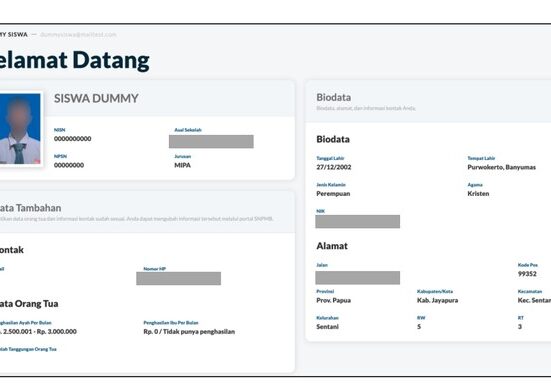551x391 pixels.
Task: Click the Kode Pos value 99352
Action: pos(527,274)
